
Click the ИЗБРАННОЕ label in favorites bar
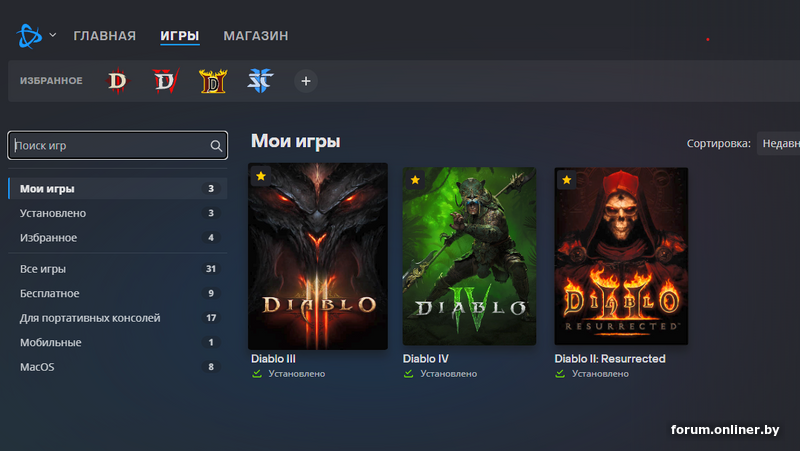pyautogui.click(x=51, y=81)
